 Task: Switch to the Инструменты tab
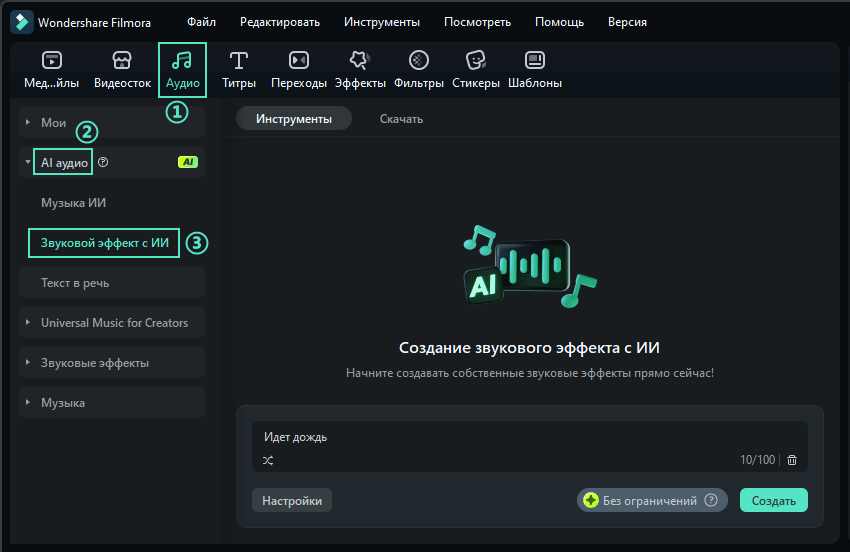(294, 119)
